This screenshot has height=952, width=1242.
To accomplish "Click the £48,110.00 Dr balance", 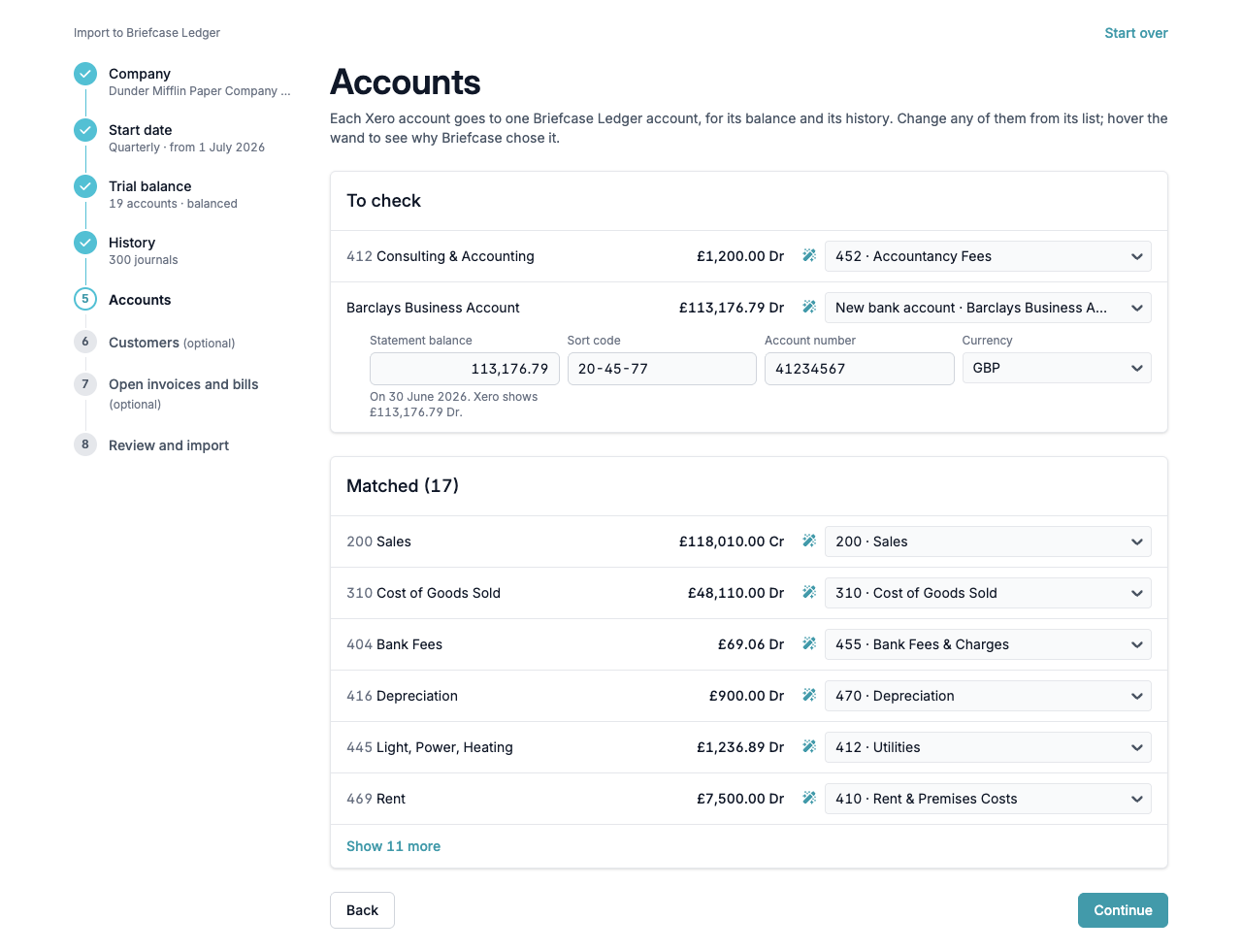I will [735, 593].
